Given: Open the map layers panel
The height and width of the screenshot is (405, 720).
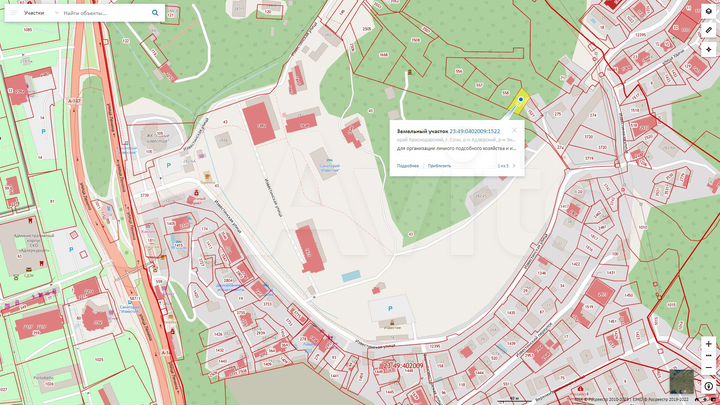Looking at the screenshot, I should point(708,12).
